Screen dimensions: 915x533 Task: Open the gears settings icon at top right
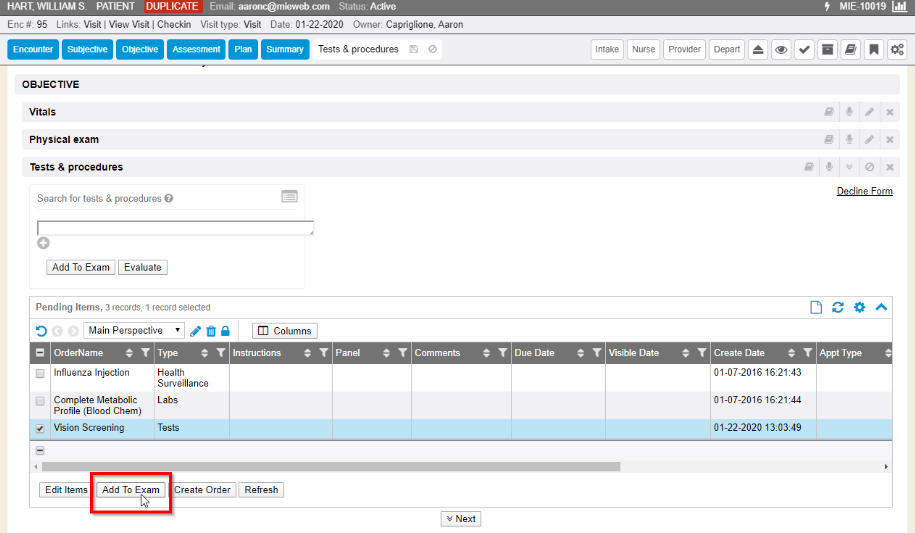tap(896, 49)
